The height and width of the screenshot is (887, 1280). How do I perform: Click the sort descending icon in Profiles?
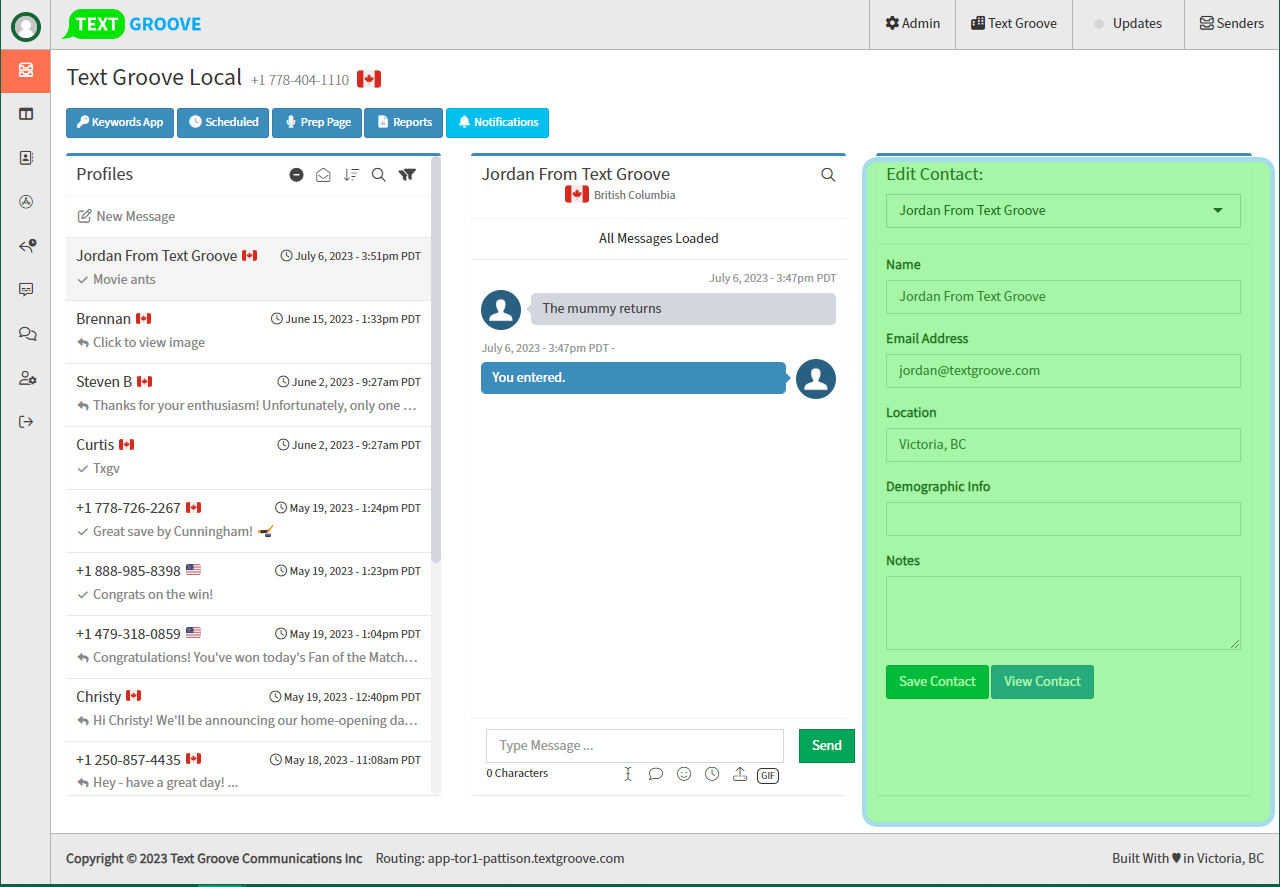(x=351, y=175)
